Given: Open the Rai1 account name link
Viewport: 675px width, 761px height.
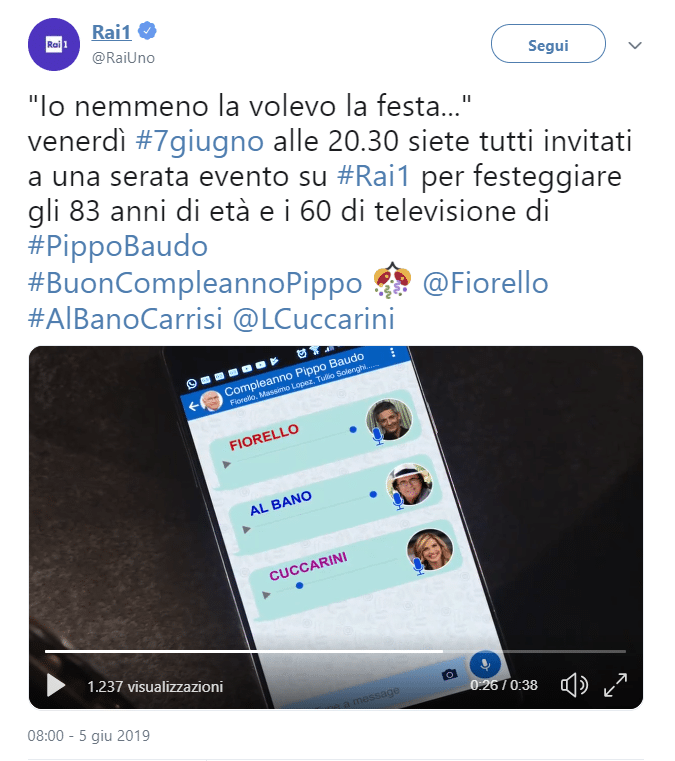Looking at the screenshot, I should [x=112, y=32].
